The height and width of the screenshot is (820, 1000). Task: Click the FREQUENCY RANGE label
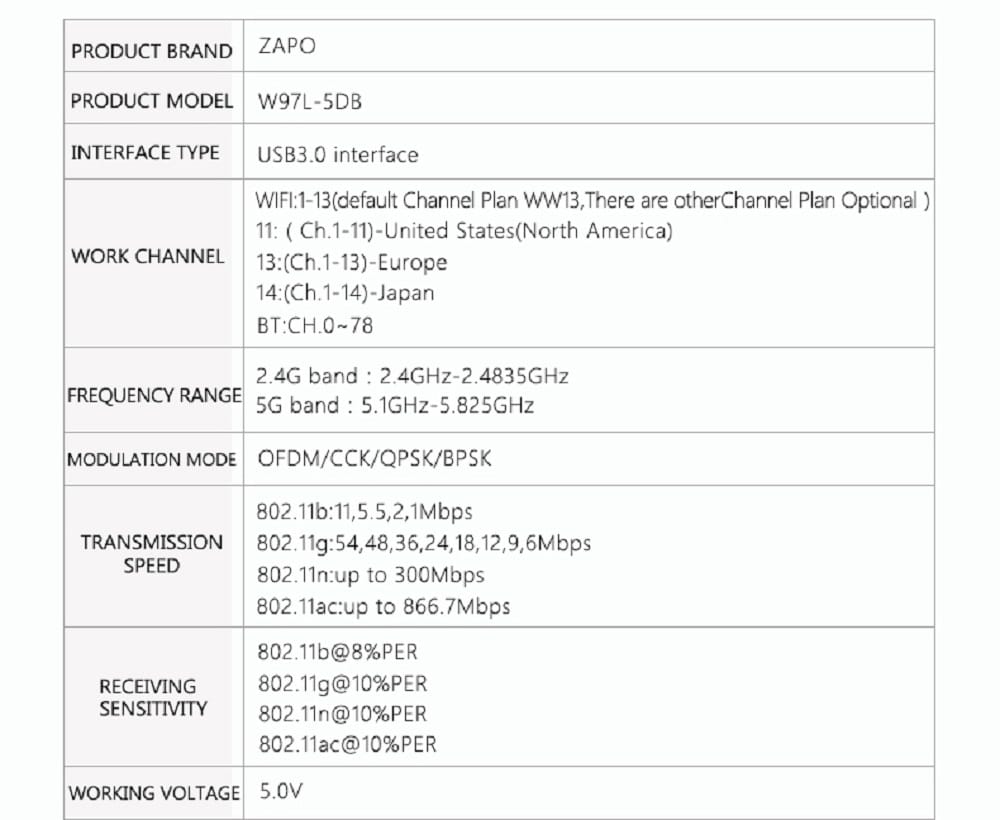(x=154, y=395)
